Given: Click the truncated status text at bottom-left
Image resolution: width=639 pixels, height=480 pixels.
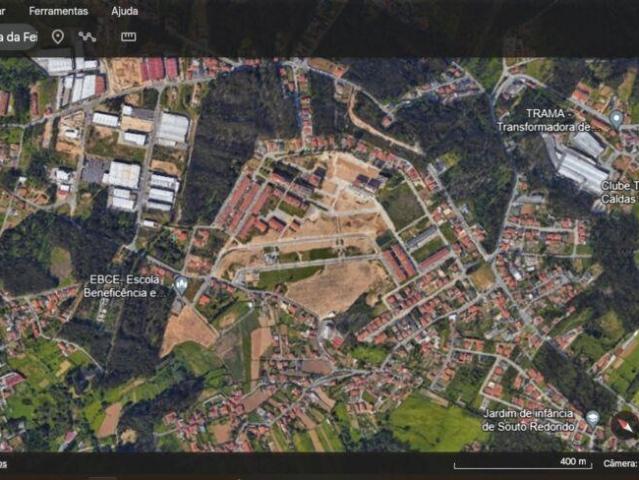Looking at the screenshot, I should pos(4,464).
